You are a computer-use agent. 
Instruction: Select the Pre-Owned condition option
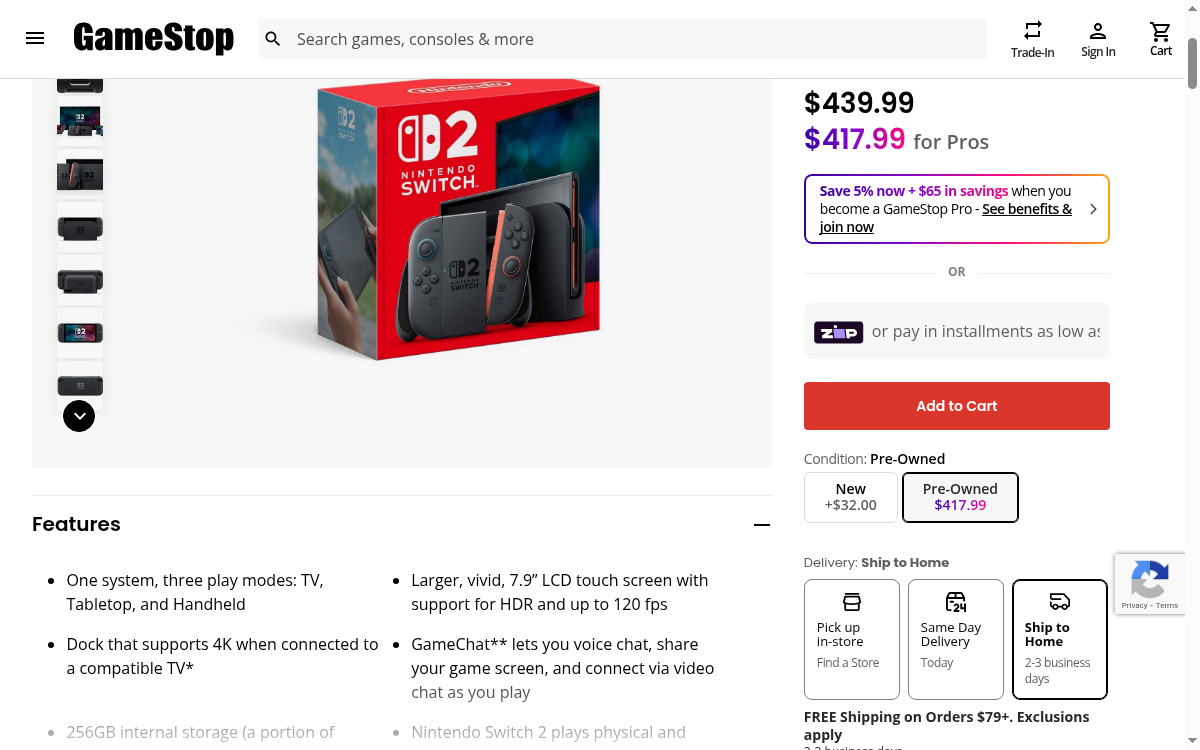click(x=960, y=497)
